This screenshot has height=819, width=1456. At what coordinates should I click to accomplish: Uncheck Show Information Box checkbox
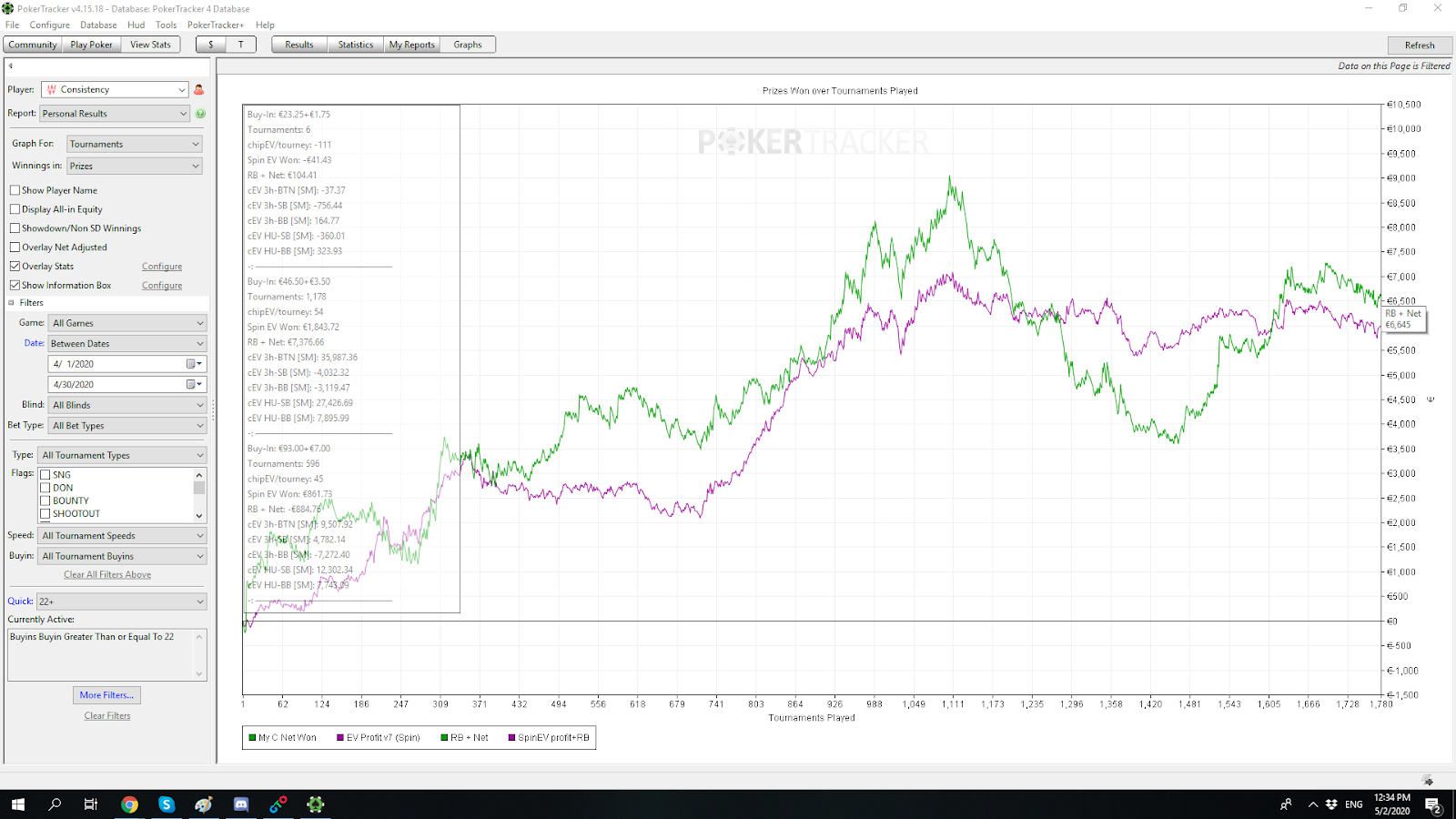tap(15, 286)
